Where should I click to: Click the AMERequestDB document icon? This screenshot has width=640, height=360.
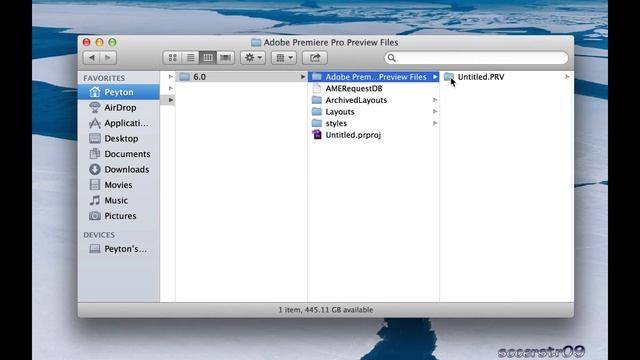click(x=317, y=88)
